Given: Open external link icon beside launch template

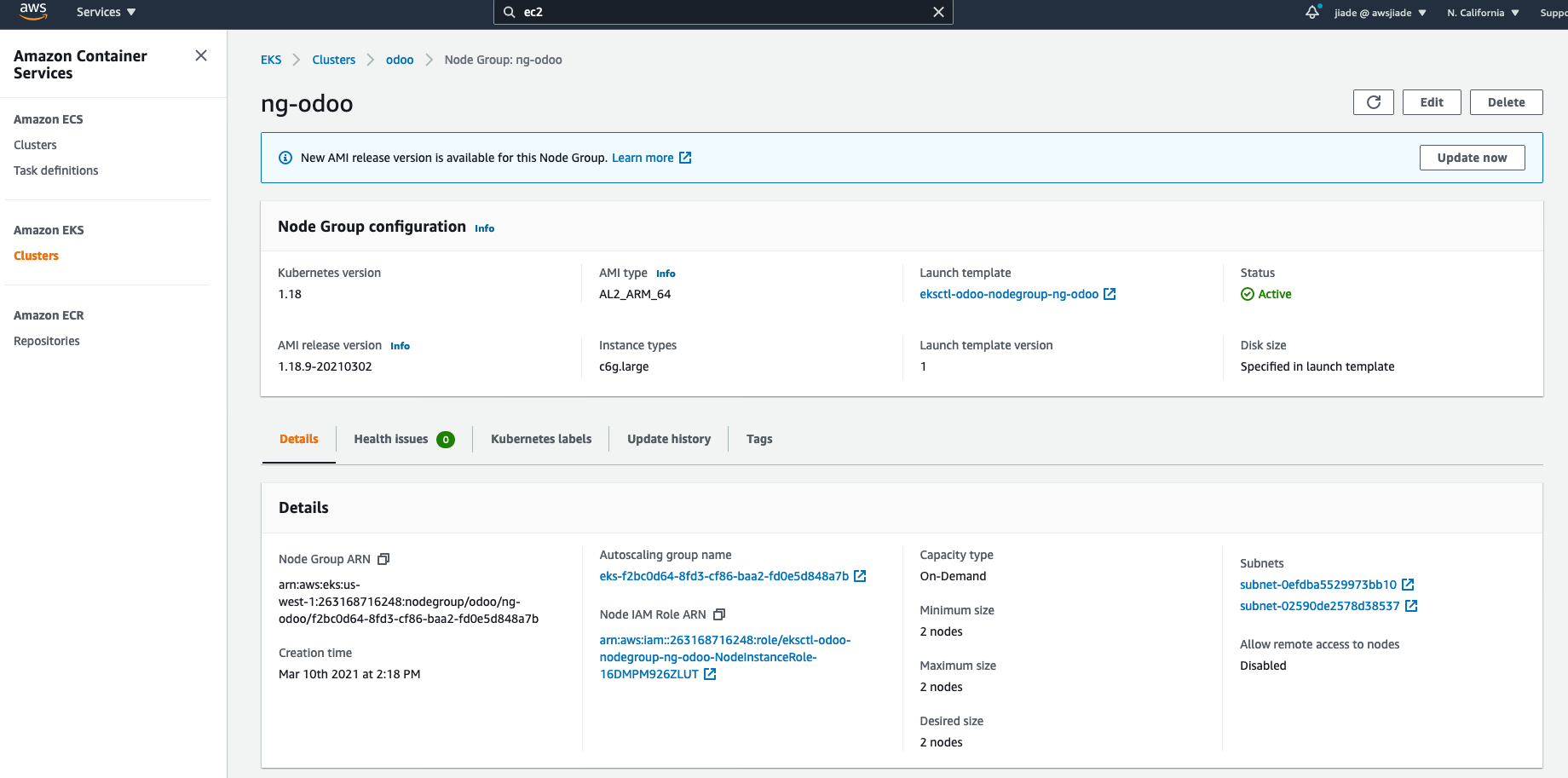Looking at the screenshot, I should [1110, 294].
